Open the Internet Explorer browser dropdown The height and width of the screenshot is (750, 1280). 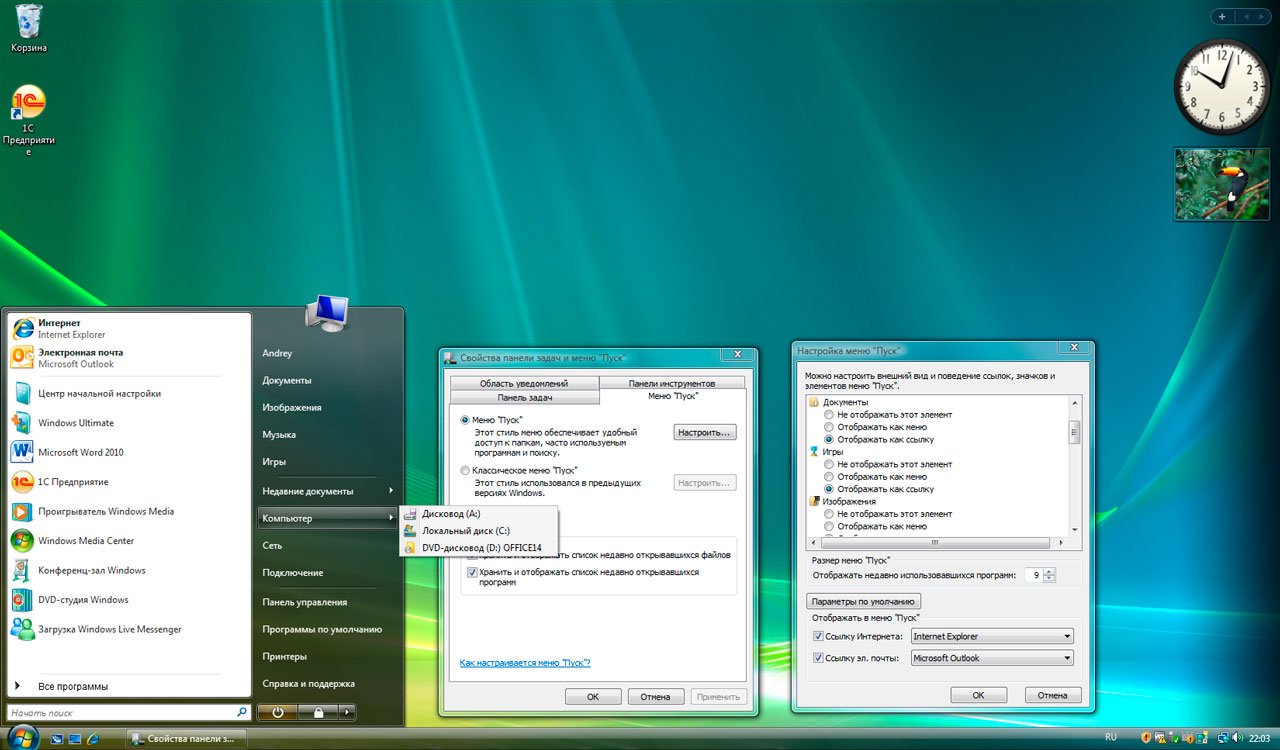point(991,636)
